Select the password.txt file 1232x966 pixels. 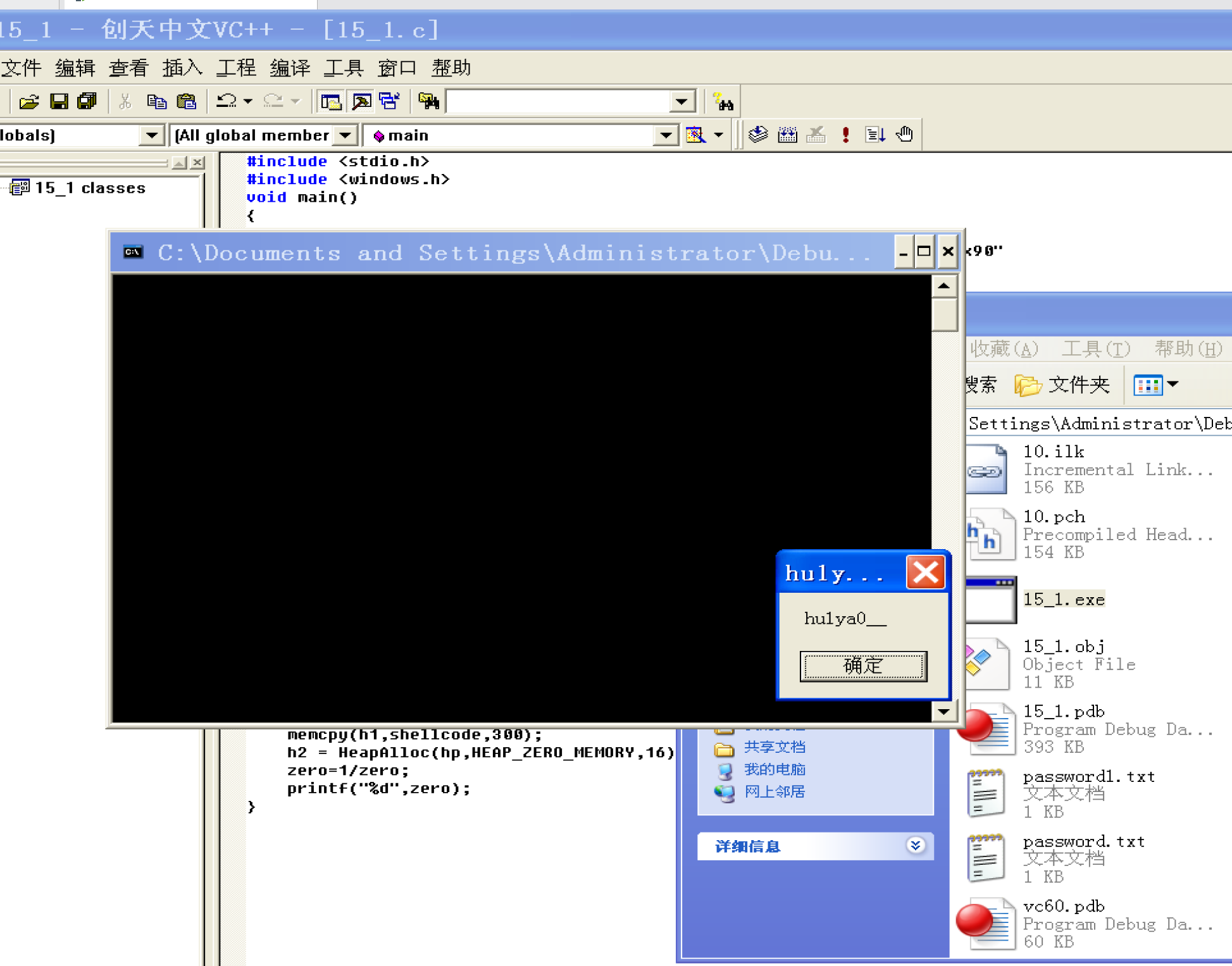tap(1083, 841)
